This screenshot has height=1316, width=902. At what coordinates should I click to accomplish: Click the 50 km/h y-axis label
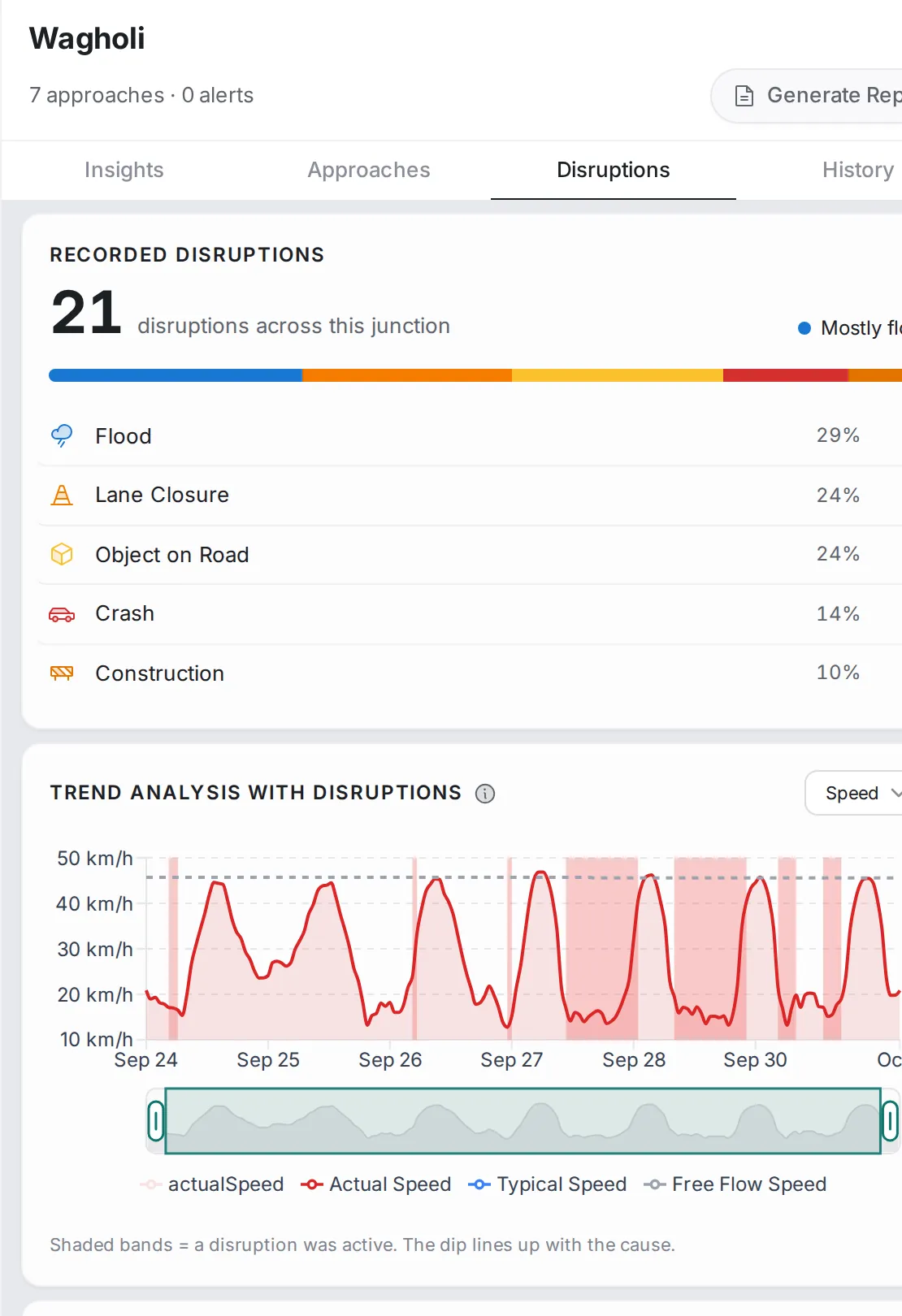[x=94, y=859]
